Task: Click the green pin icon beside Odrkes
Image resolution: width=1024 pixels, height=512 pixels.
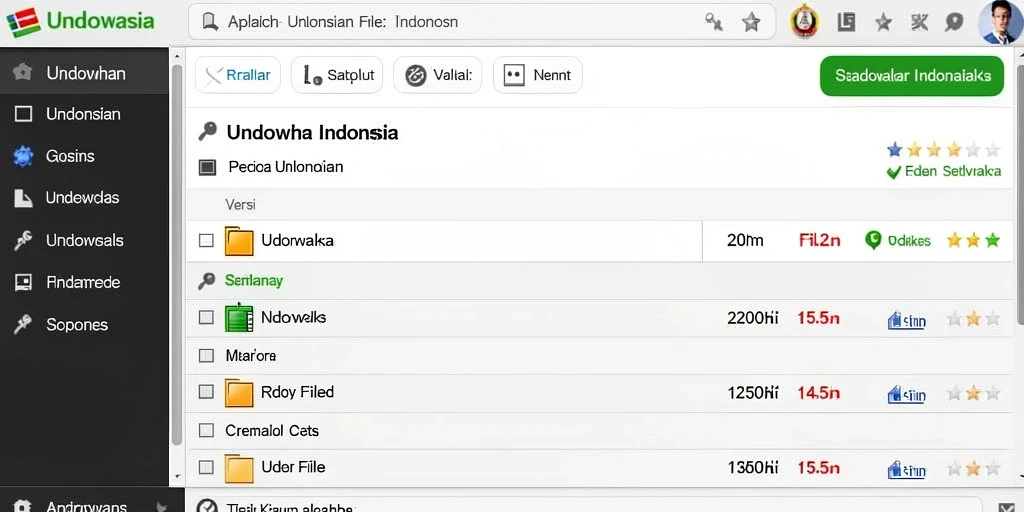Action: point(872,240)
